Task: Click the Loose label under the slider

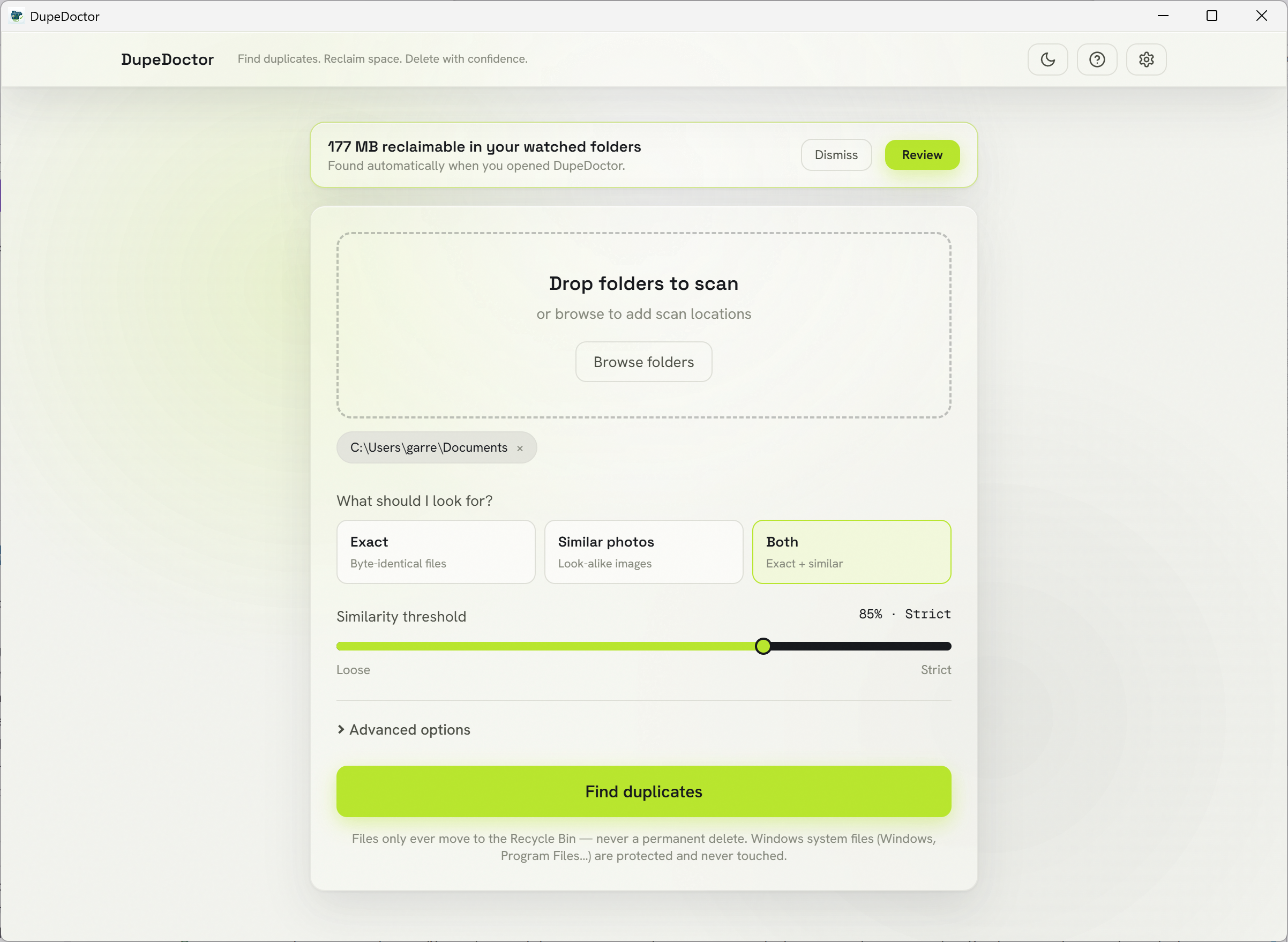Action: point(353,670)
